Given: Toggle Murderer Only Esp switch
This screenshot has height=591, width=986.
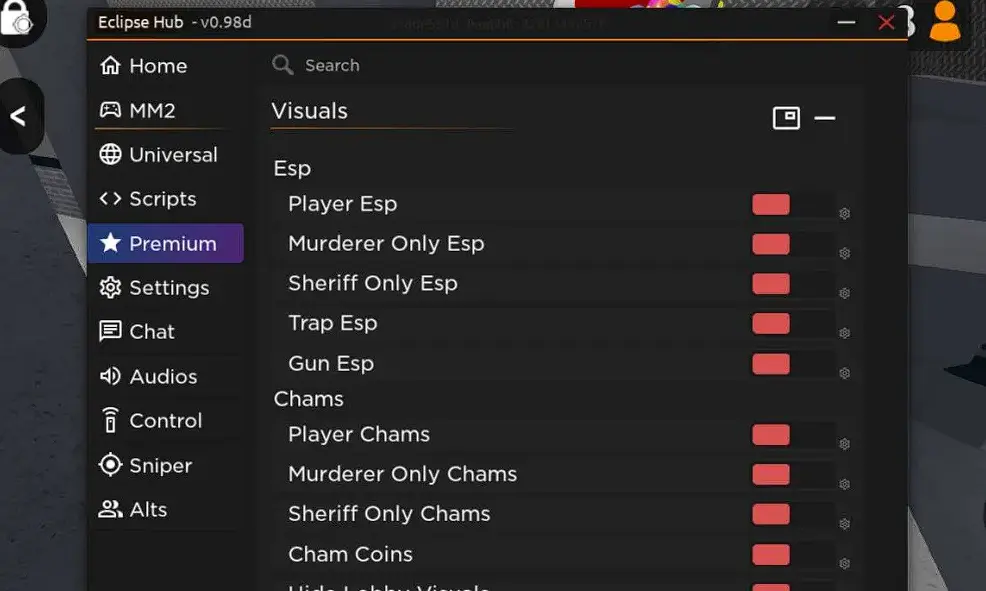Looking at the screenshot, I should click(x=793, y=244).
